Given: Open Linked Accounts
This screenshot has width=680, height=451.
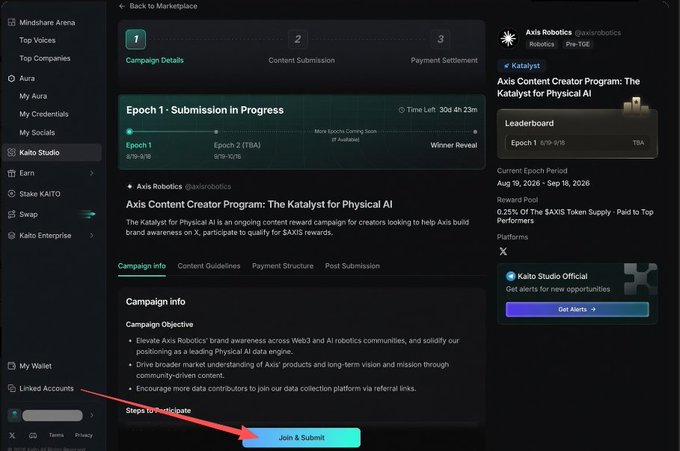Looking at the screenshot, I should (x=41, y=389).
